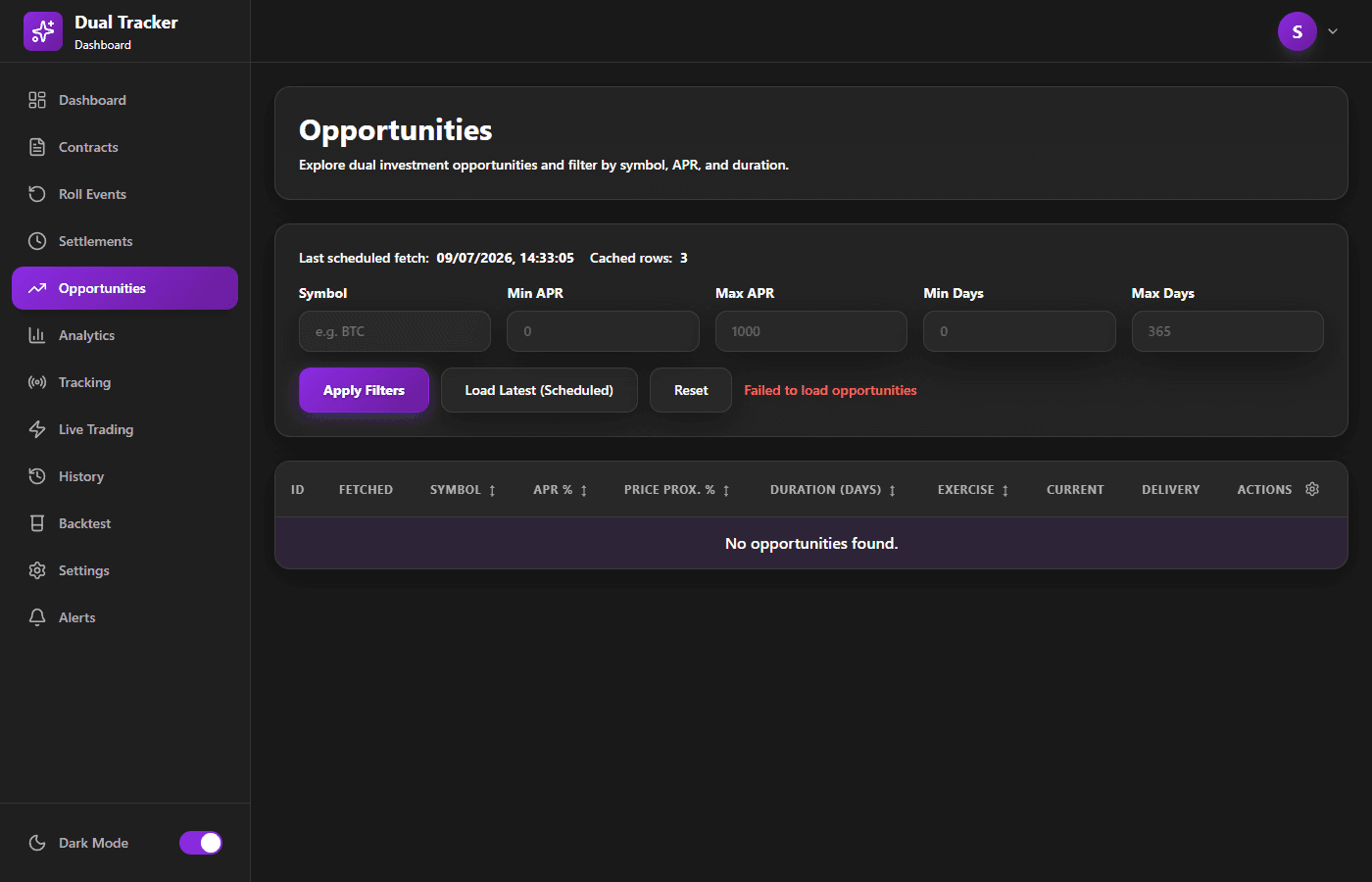Open the Live Trading page
This screenshot has width=1372, height=882.
pos(124,429)
